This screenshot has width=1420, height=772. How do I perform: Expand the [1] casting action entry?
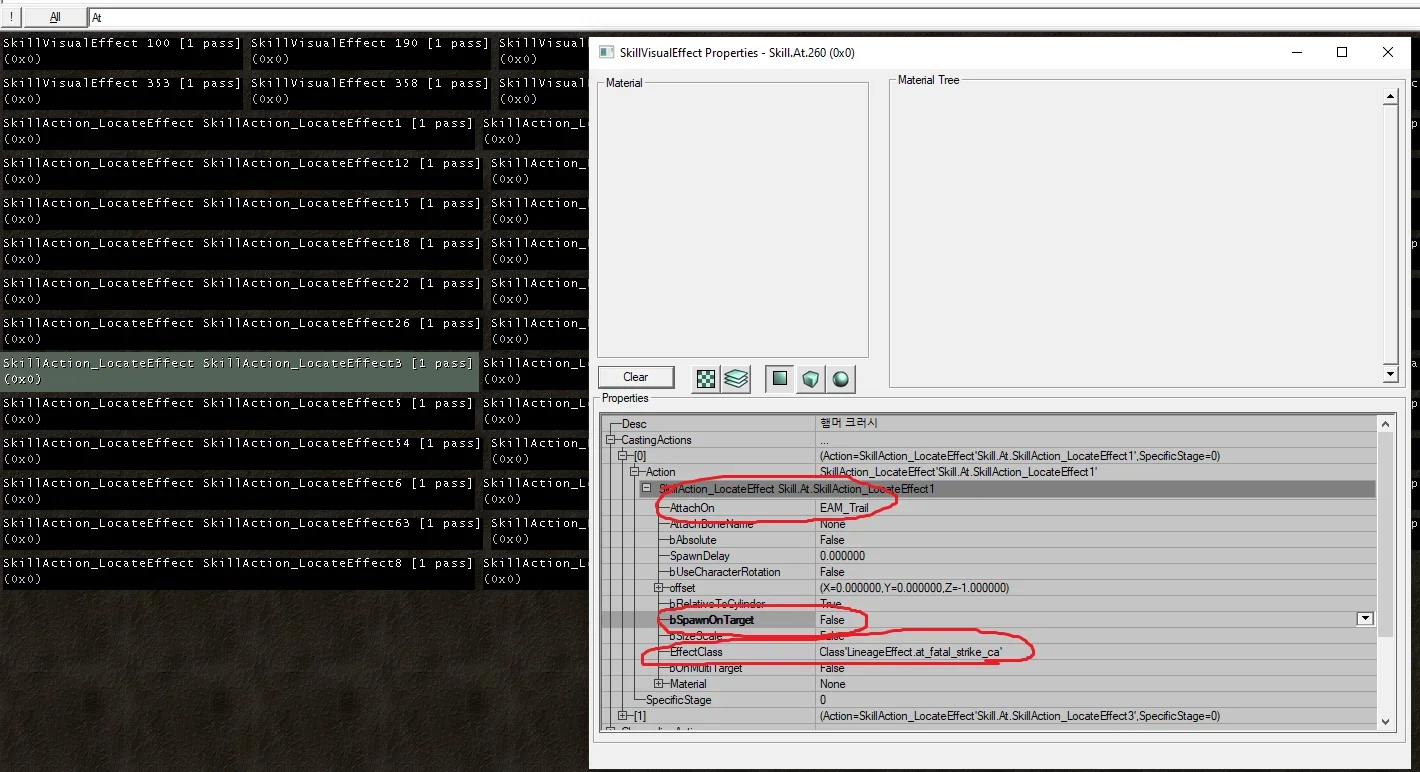point(623,716)
